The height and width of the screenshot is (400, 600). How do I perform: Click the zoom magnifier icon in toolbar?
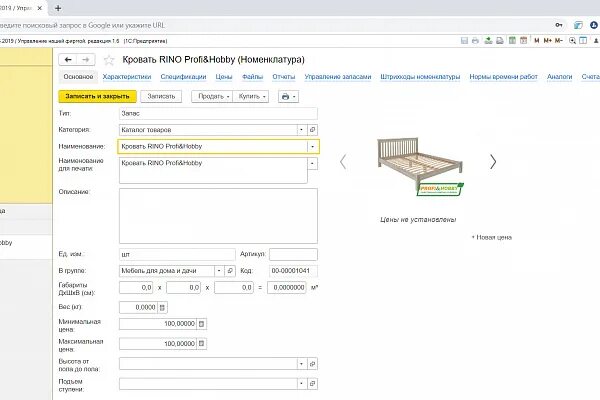click(572, 41)
